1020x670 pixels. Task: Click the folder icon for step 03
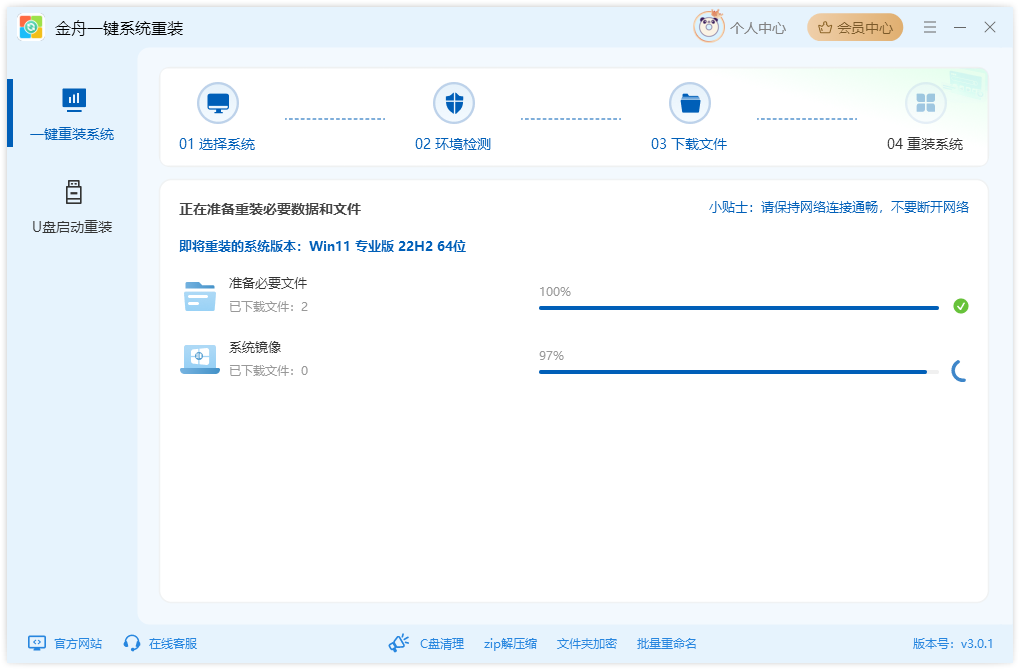[690, 103]
